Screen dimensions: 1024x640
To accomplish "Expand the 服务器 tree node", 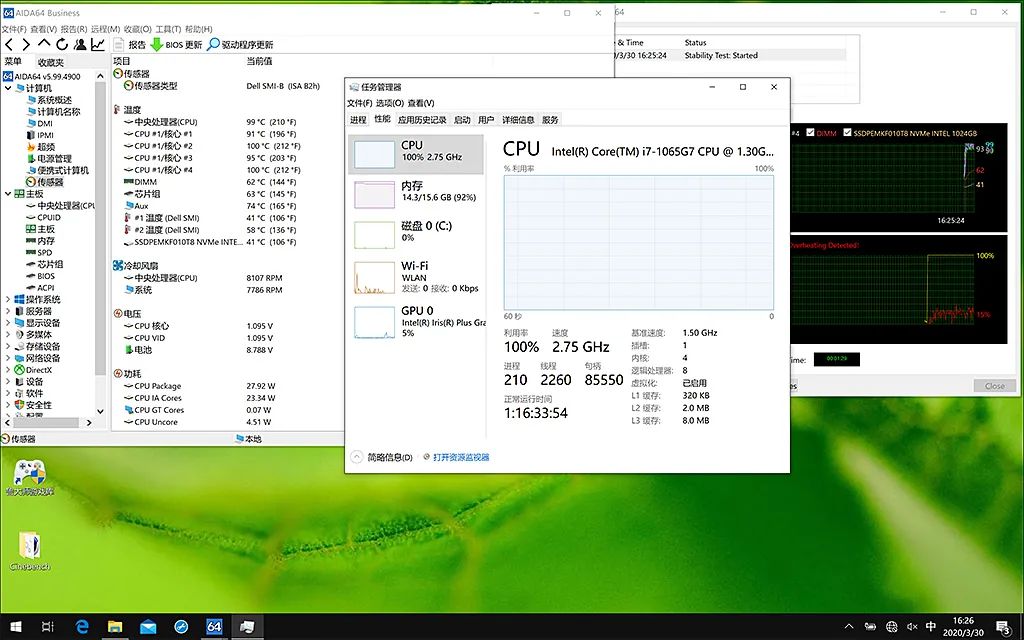I will 8,312.
